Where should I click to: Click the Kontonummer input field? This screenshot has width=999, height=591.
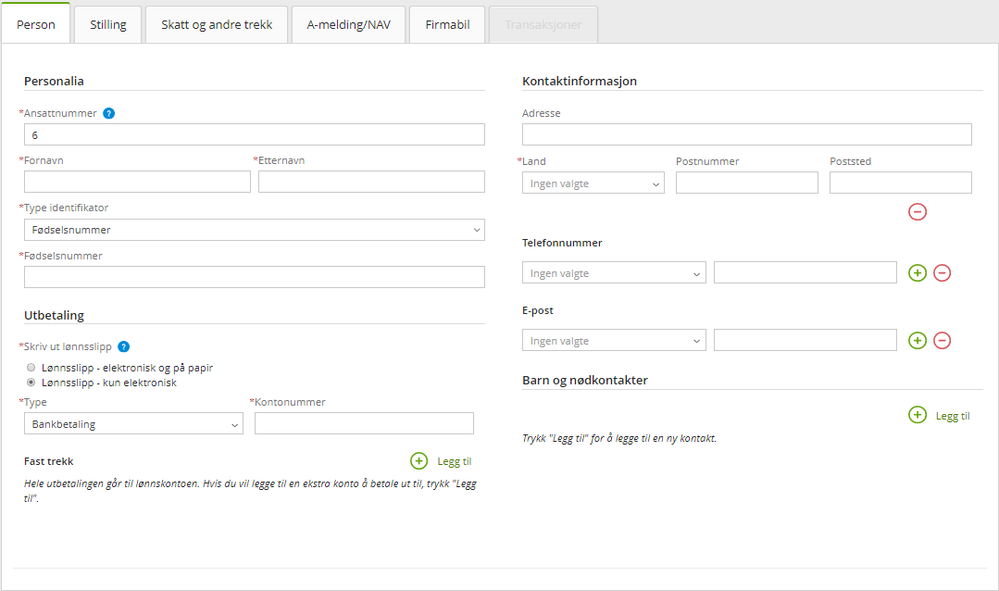coord(364,424)
